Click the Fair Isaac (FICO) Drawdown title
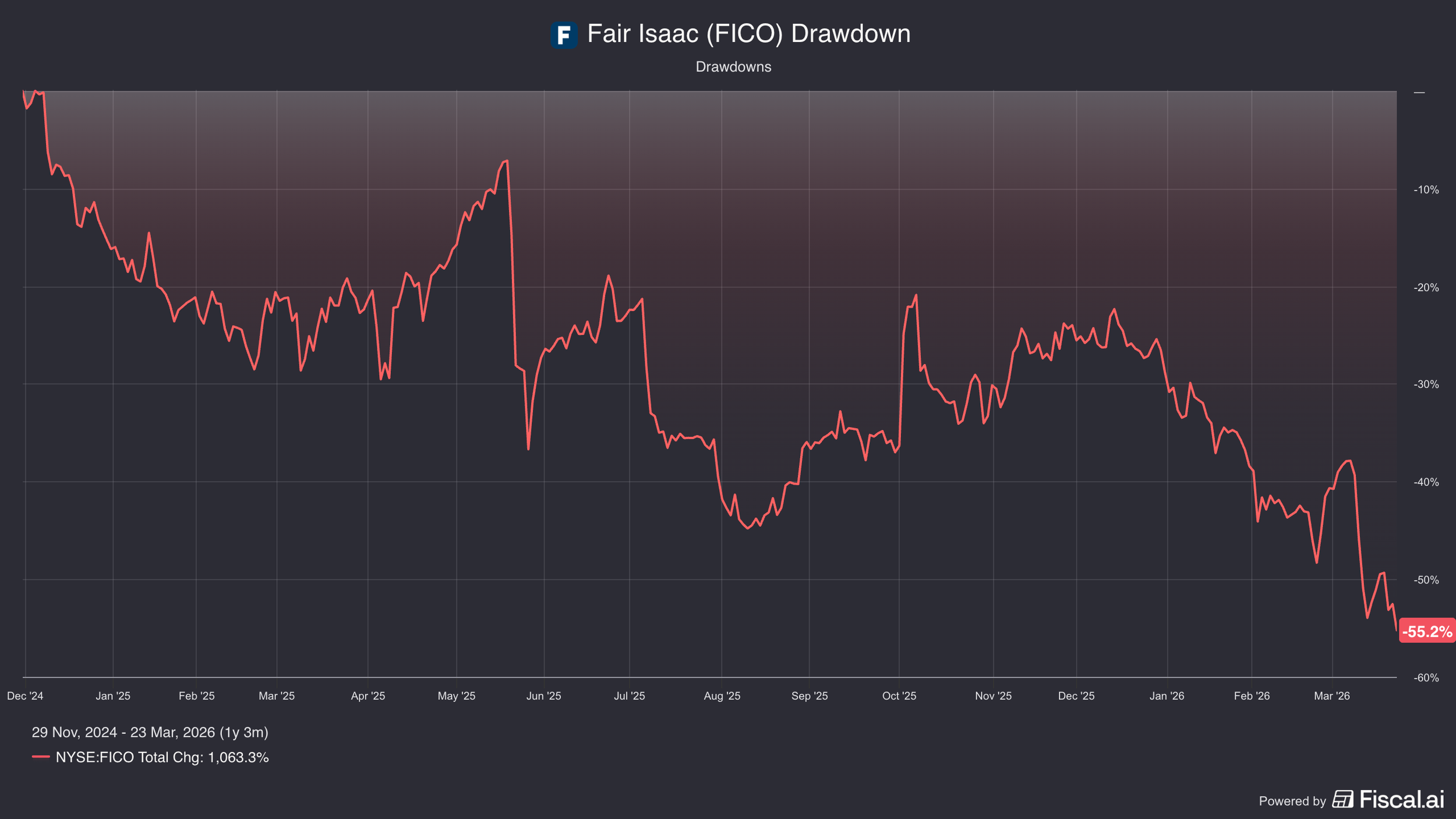The width and height of the screenshot is (1456, 819). coord(748,34)
